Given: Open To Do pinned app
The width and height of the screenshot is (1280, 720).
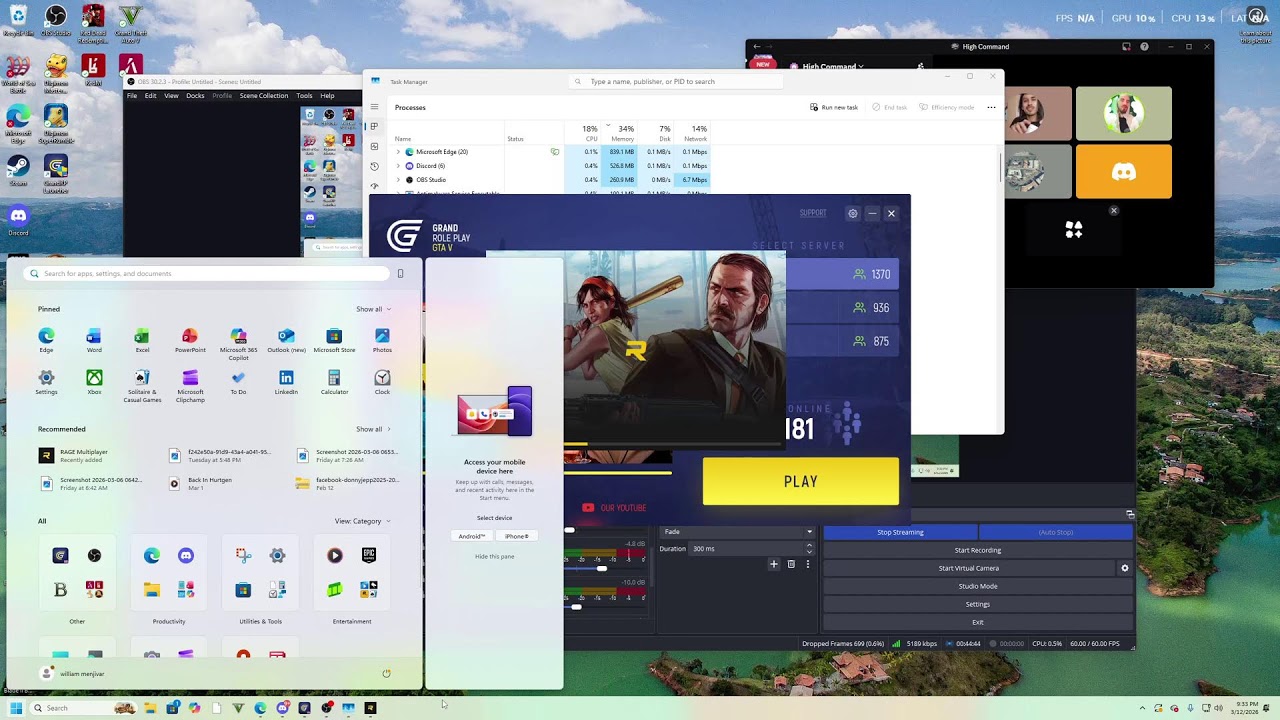Looking at the screenshot, I should 238,382.
